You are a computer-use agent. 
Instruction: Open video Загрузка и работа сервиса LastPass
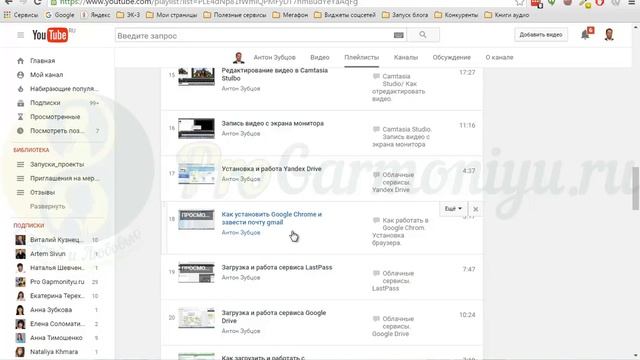[277, 267]
